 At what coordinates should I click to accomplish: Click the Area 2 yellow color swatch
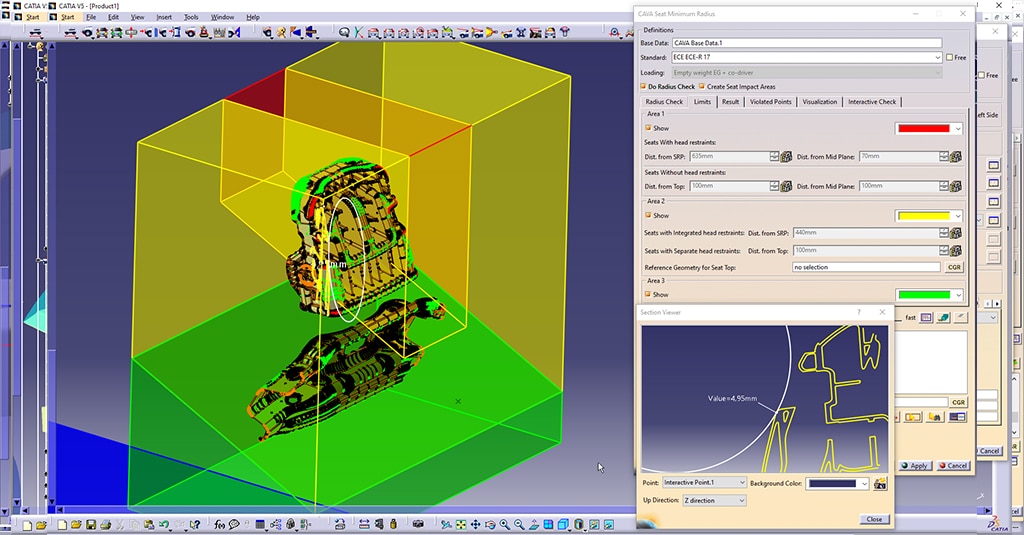pyautogui.click(x=923, y=216)
